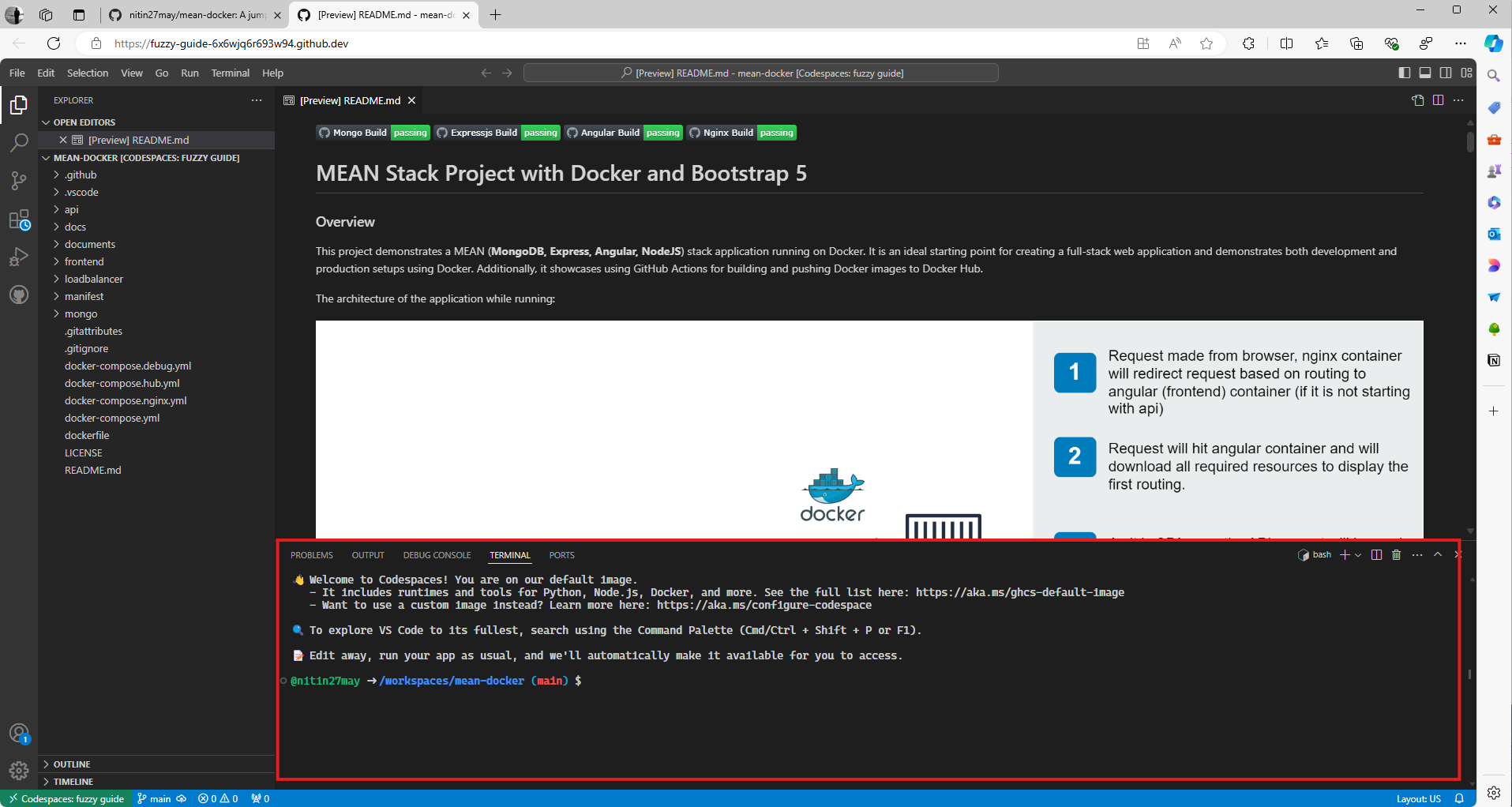Click Show Source icon in editor toolbar
1512x807 pixels.
click(x=1418, y=100)
